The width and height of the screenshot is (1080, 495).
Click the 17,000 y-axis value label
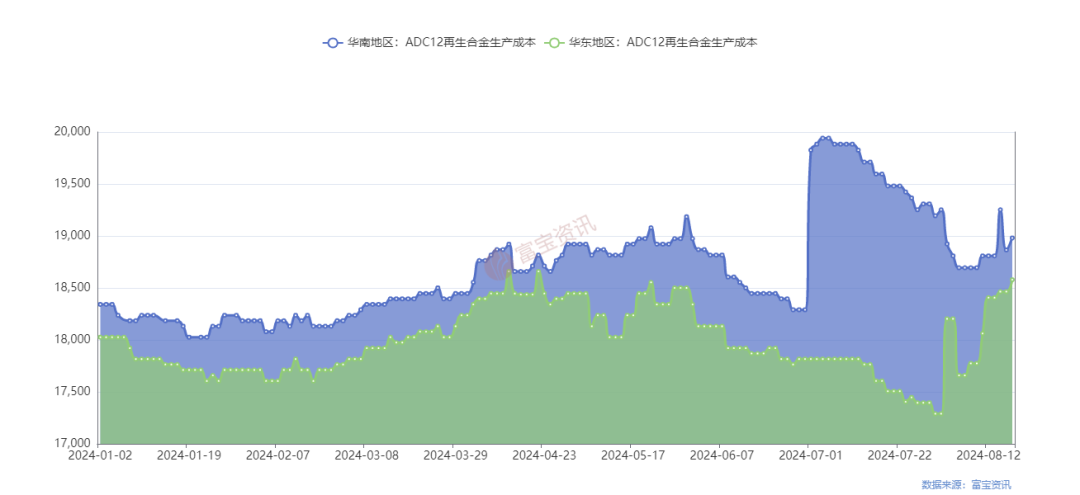coord(72,443)
